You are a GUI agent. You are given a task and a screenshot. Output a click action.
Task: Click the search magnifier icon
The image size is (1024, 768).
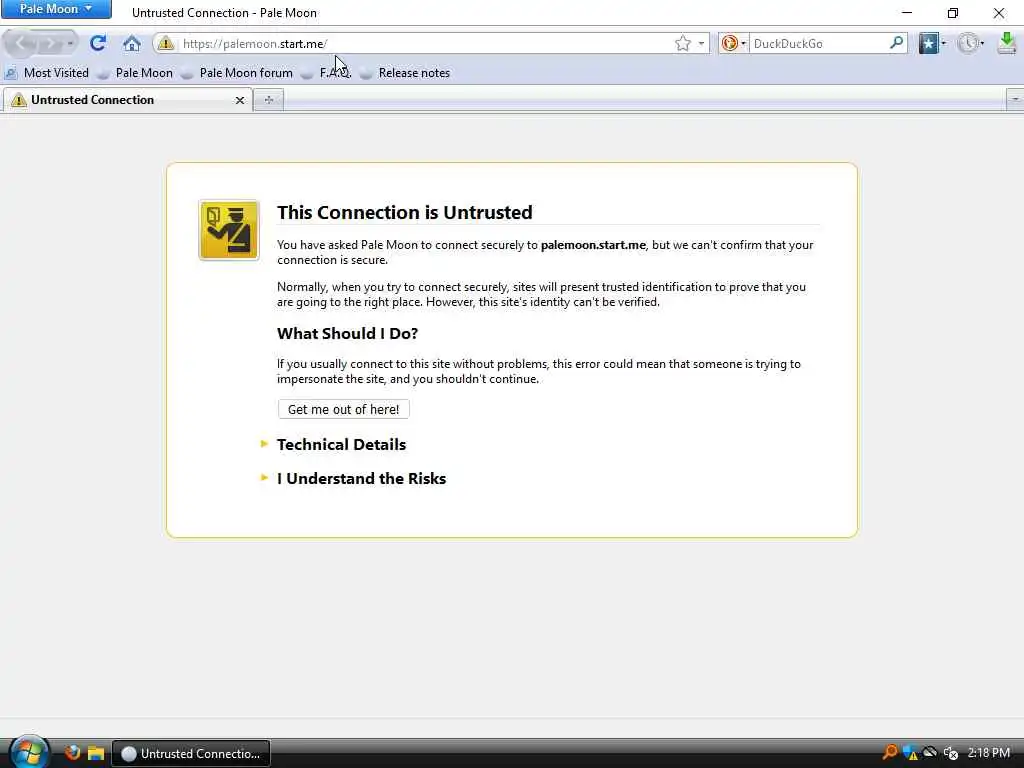(x=897, y=43)
